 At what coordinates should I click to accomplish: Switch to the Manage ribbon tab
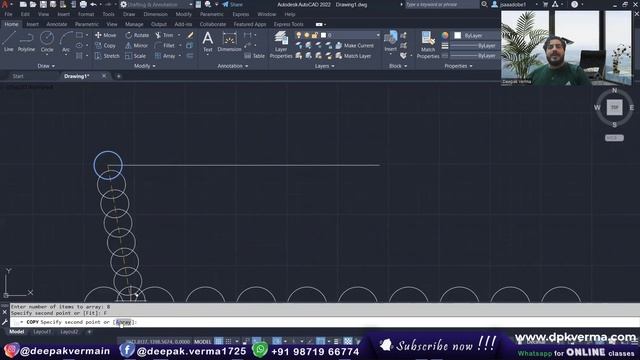134,24
